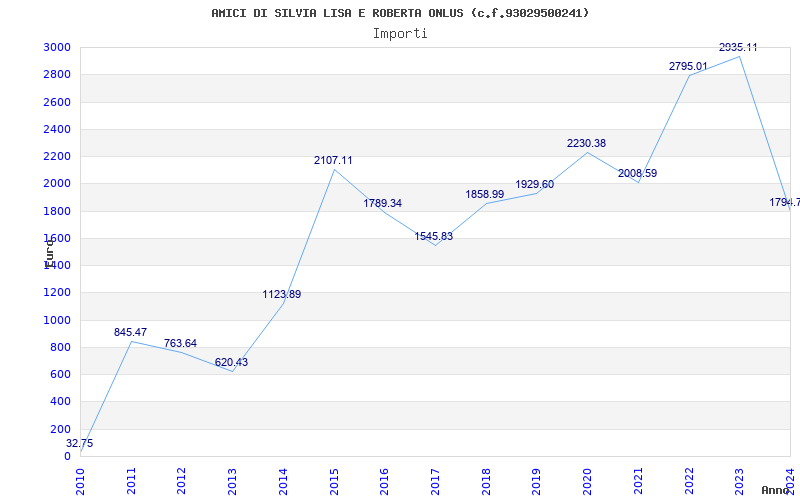Image resolution: width=800 pixels, height=500 pixels.
Task: Select data label 1123.89
Action: coord(282,294)
